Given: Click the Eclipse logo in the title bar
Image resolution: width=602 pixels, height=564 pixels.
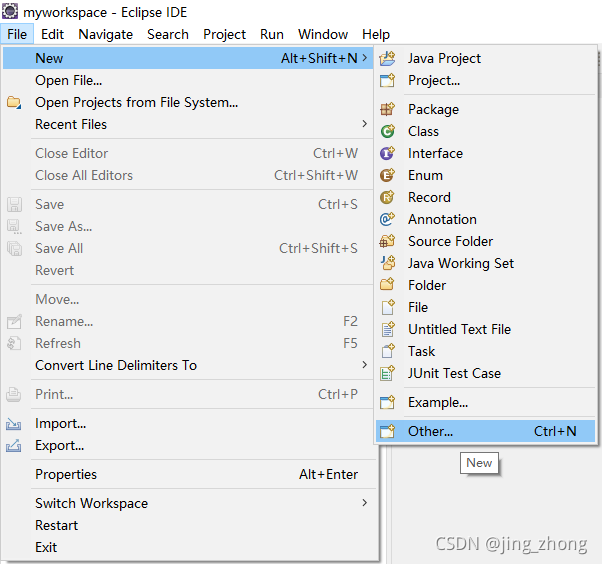Looking at the screenshot, I should point(10,11).
